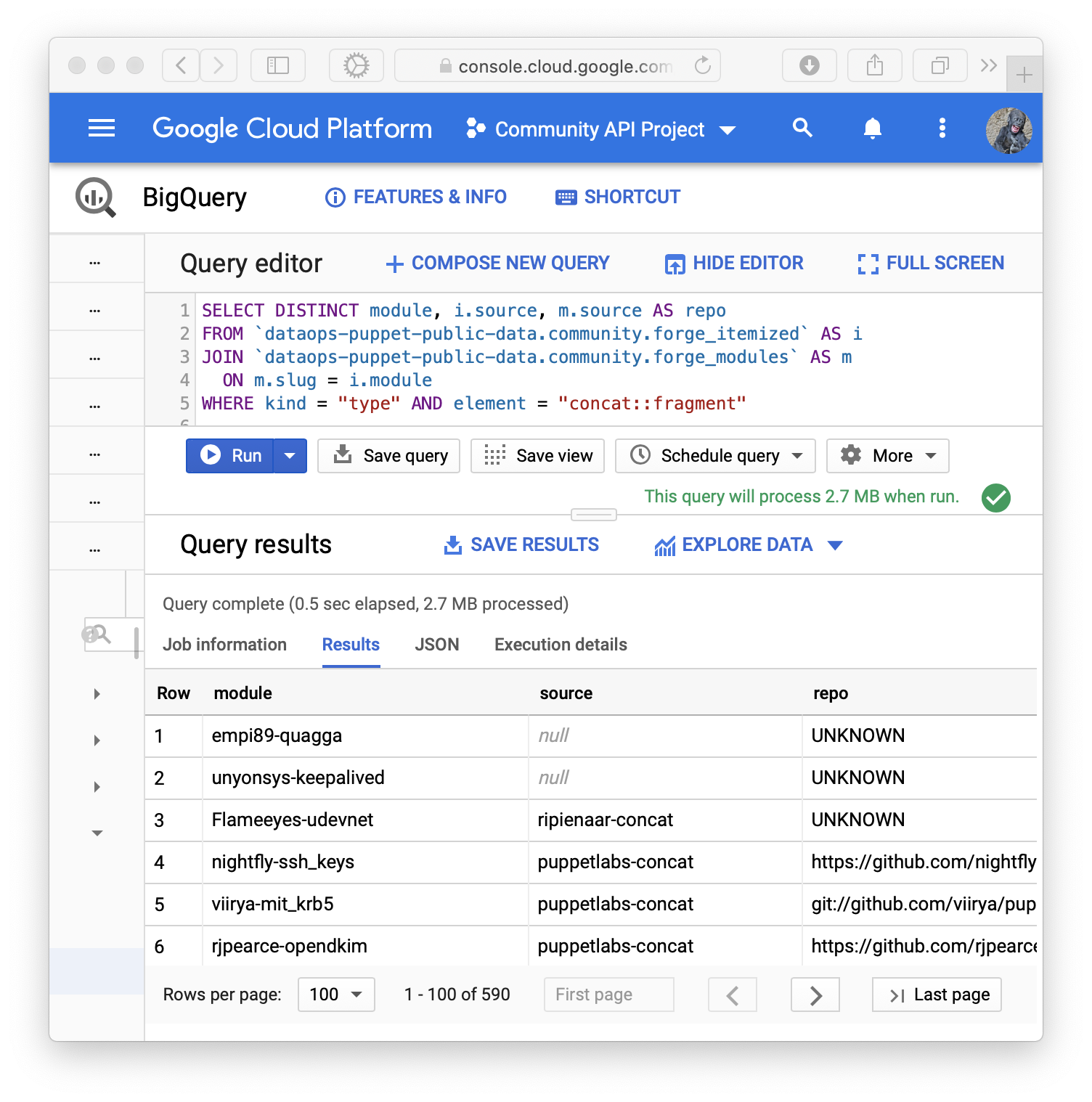Screen dimensions: 1092x1102
Task: Open the Rows per page dropdown
Action: [x=335, y=995]
